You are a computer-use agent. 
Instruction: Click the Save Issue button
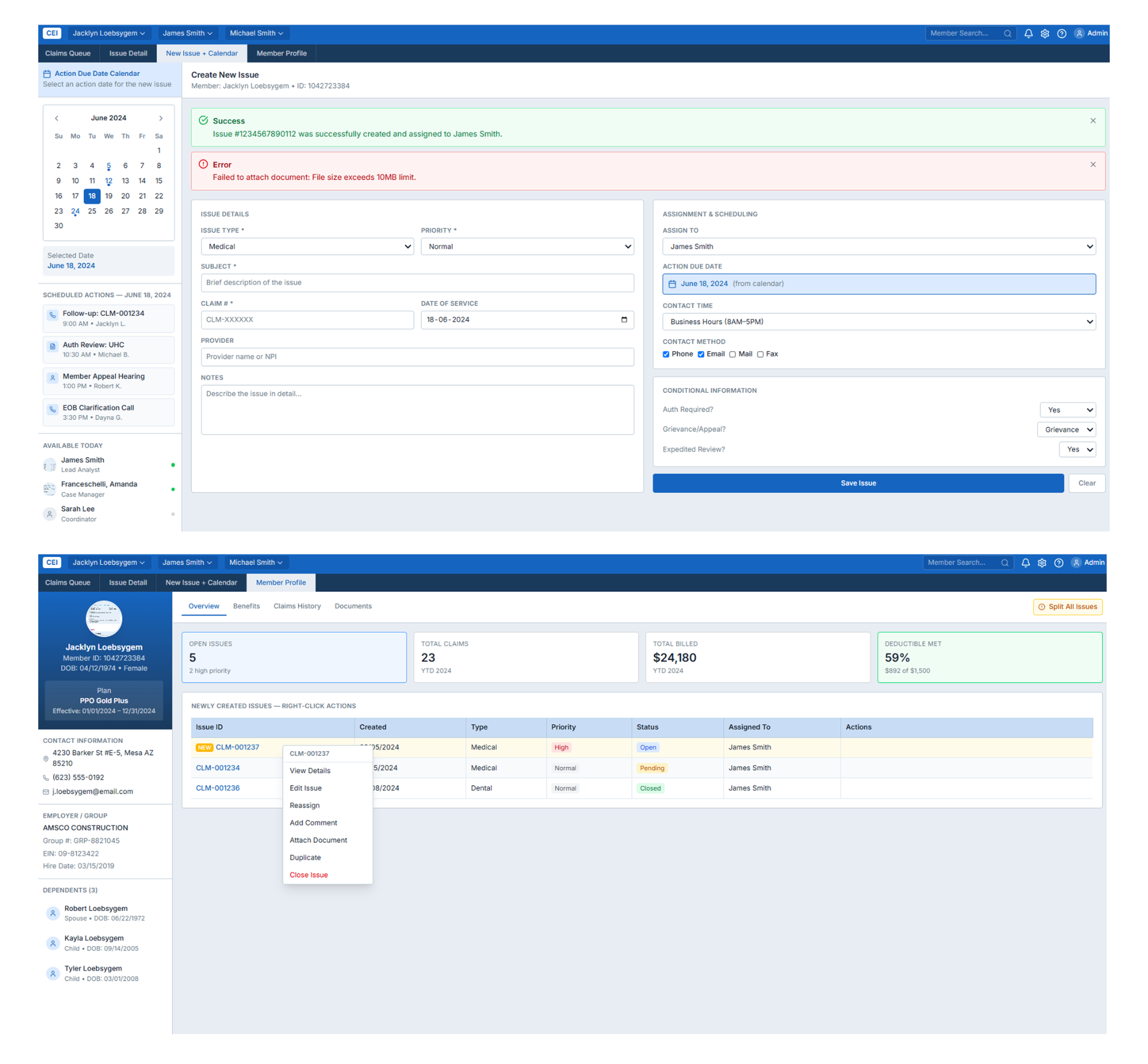(x=858, y=483)
